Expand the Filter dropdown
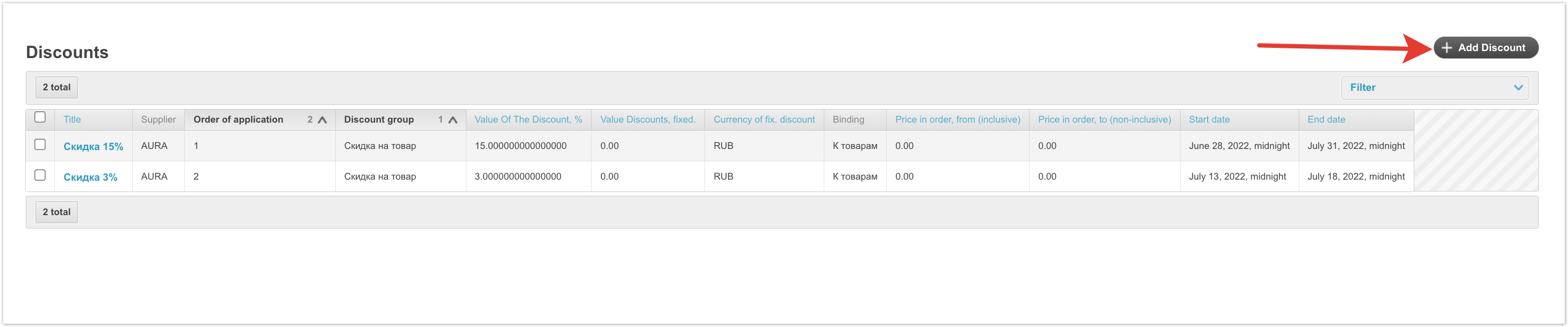The image size is (1568, 327). click(x=1434, y=88)
